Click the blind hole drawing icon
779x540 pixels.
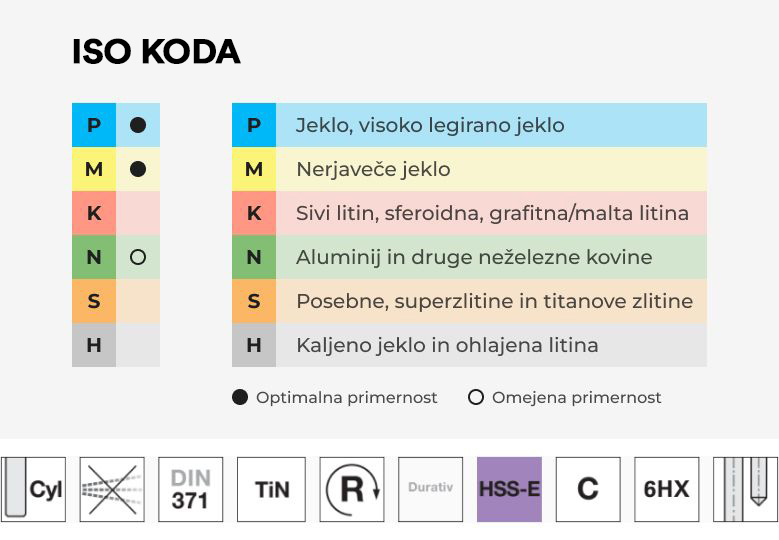tap(745, 489)
